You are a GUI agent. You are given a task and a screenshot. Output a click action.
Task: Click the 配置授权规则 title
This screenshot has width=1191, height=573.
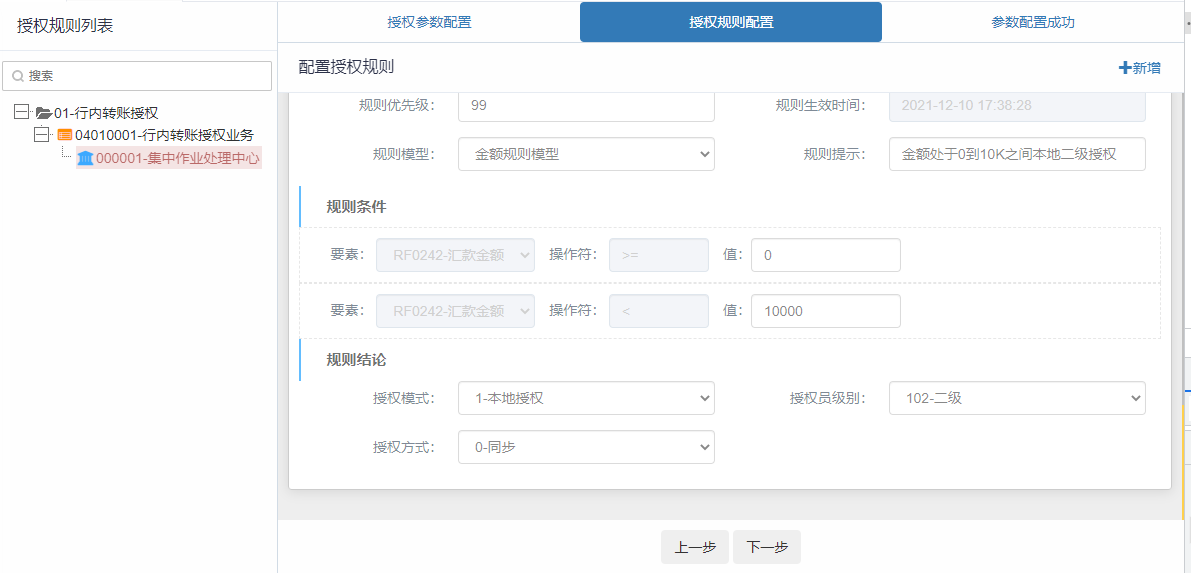tap(346, 67)
